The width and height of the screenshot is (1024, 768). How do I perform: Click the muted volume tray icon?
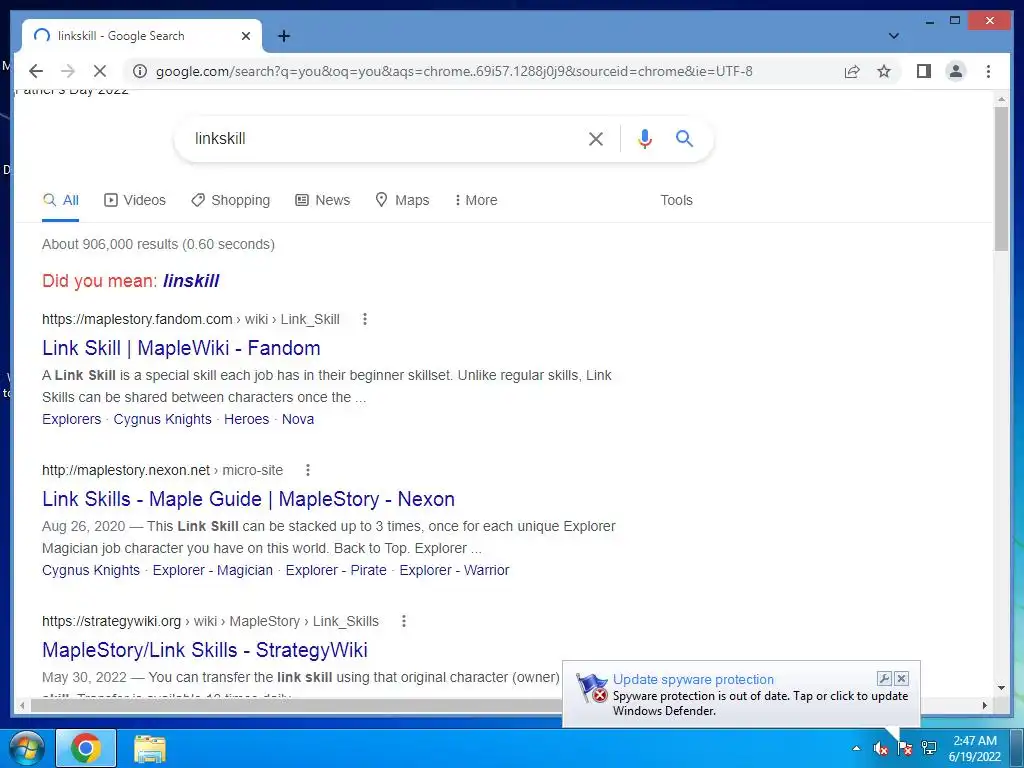(881, 748)
